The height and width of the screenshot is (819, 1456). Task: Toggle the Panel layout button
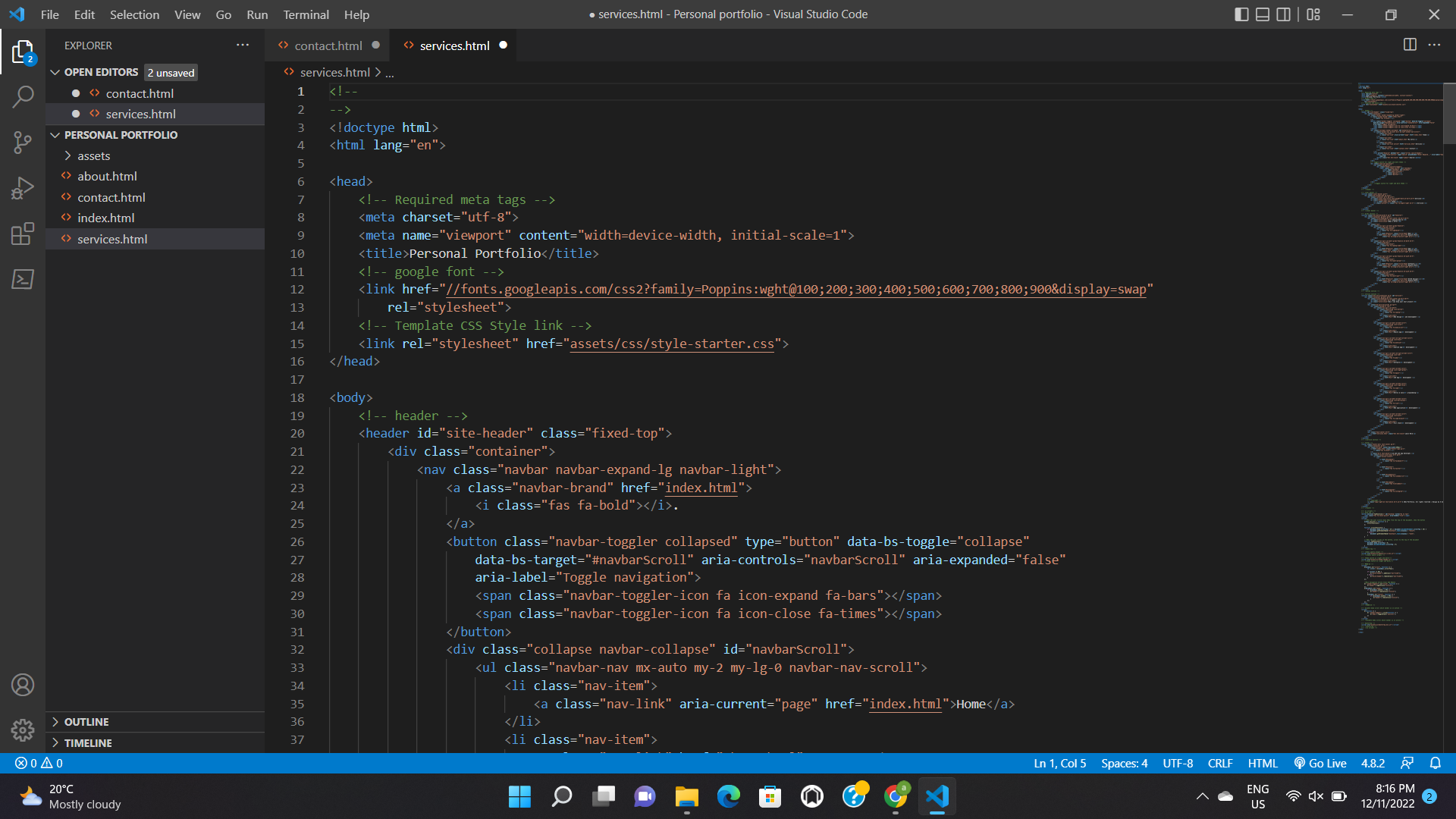click(1263, 14)
